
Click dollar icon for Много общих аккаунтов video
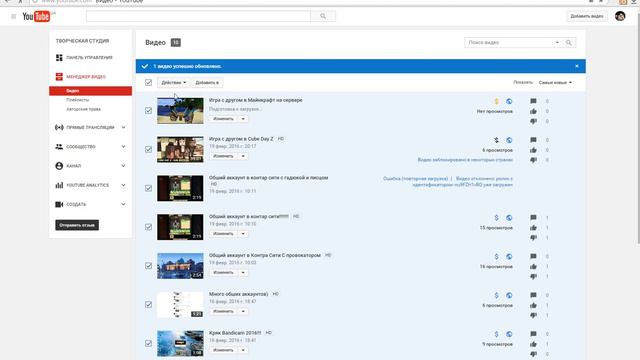pyautogui.click(x=496, y=295)
